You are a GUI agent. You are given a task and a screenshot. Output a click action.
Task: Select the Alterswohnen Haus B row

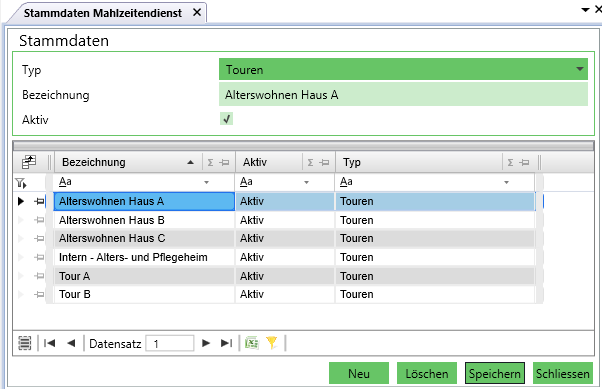(x=294, y=220)
